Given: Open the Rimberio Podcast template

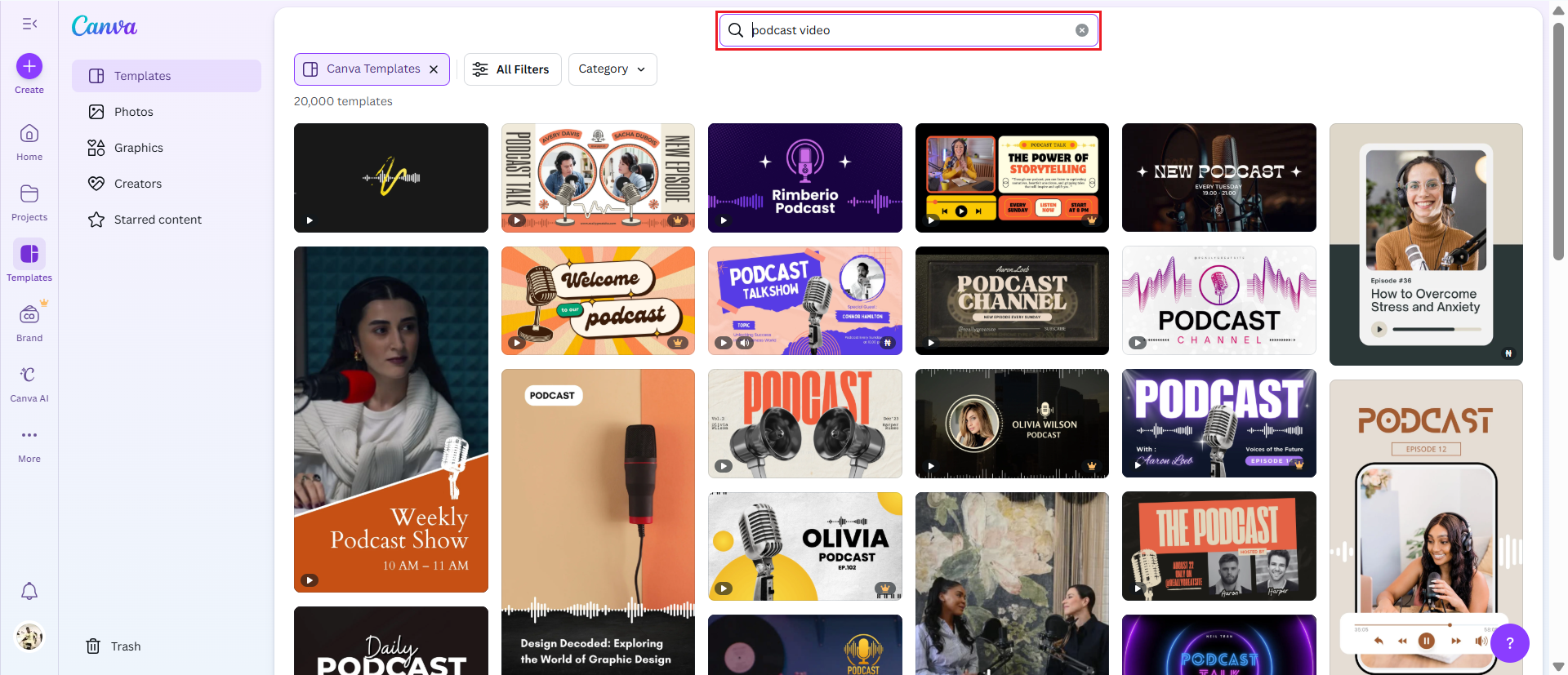Looking at the screenshot, I should coord(805,178).
